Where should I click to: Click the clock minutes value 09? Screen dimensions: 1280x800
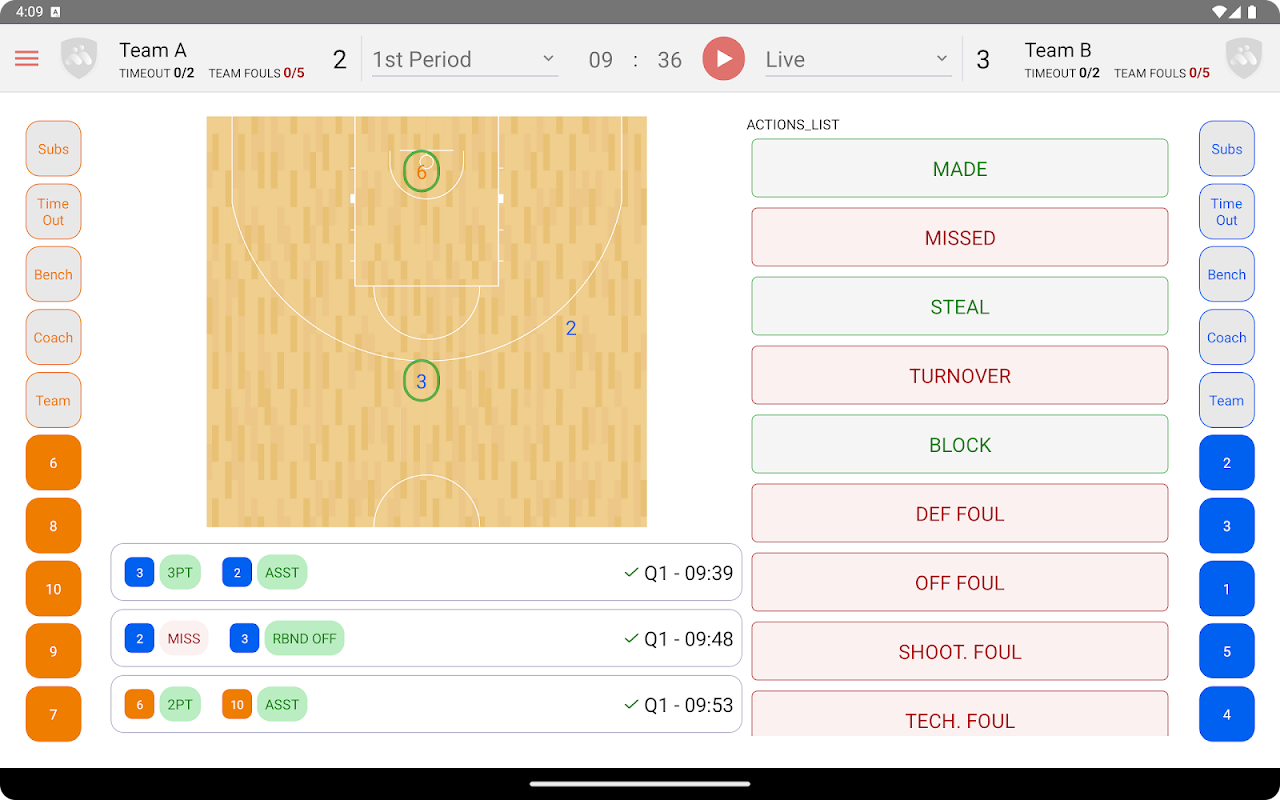601,60
